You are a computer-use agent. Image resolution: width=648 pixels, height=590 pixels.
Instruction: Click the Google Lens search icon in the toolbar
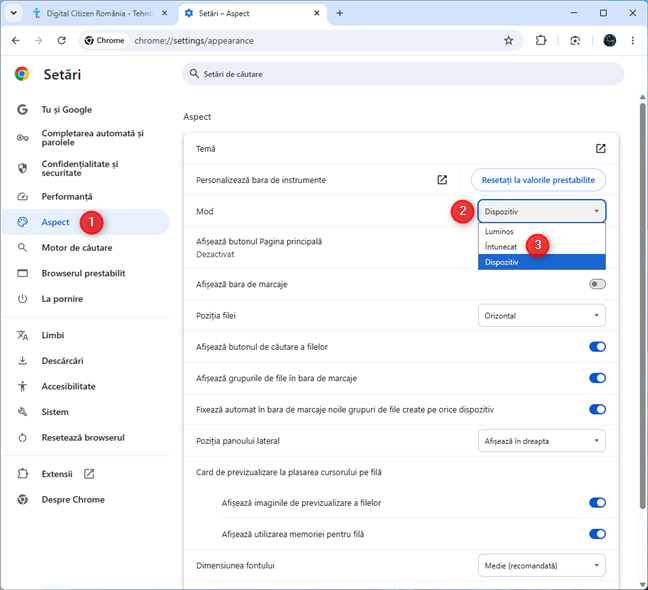575,40
